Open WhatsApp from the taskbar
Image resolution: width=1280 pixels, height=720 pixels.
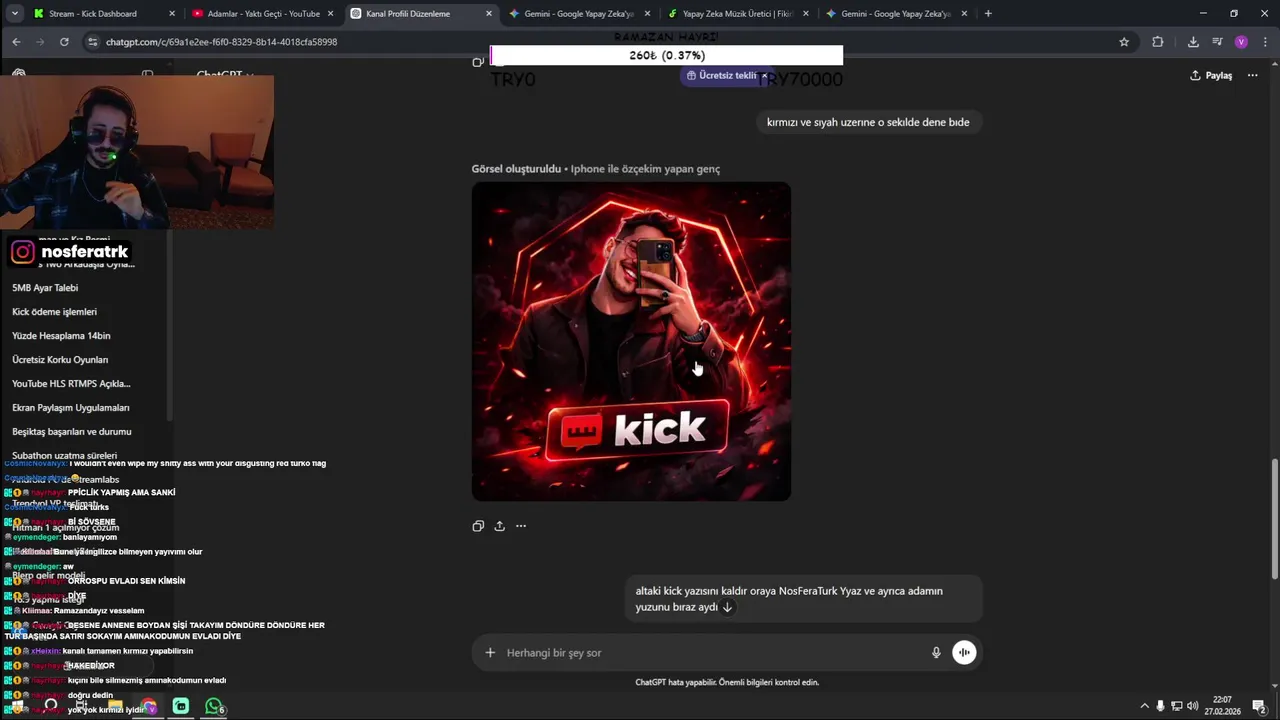click(213, 706)
